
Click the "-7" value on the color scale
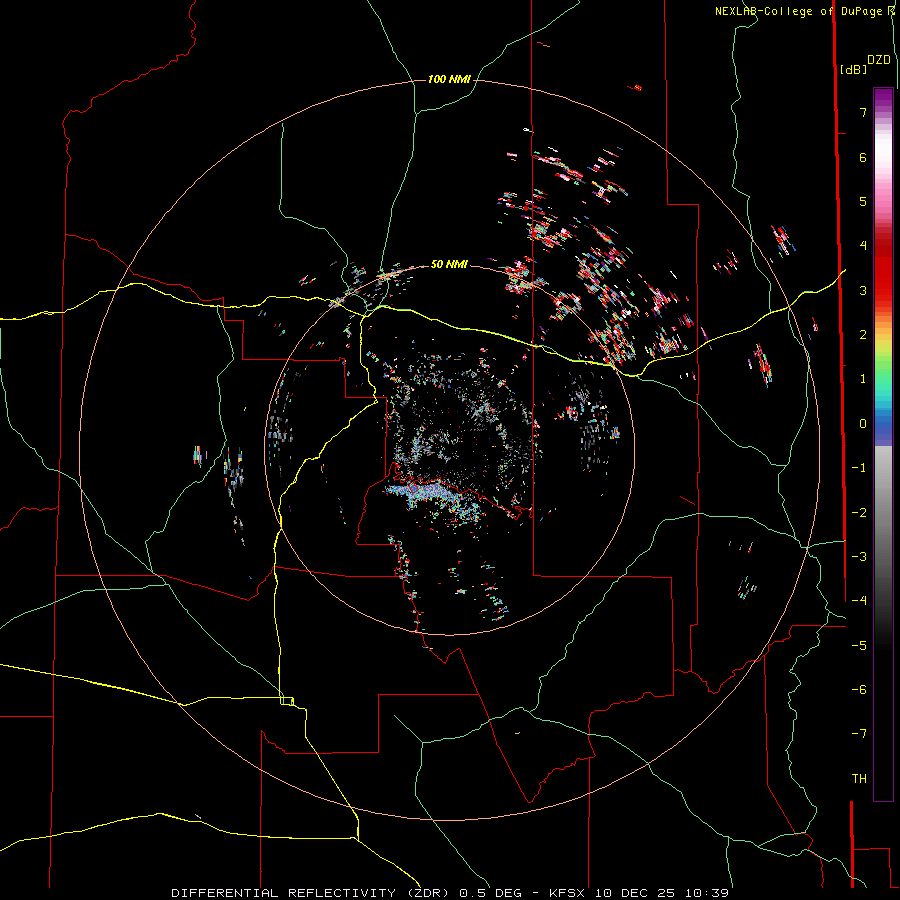click(x=859, y=734)
